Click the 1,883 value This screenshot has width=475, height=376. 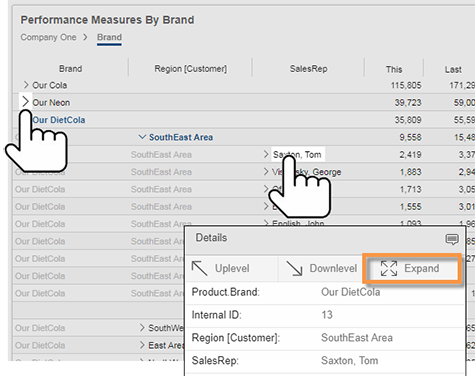coord(410,172)
